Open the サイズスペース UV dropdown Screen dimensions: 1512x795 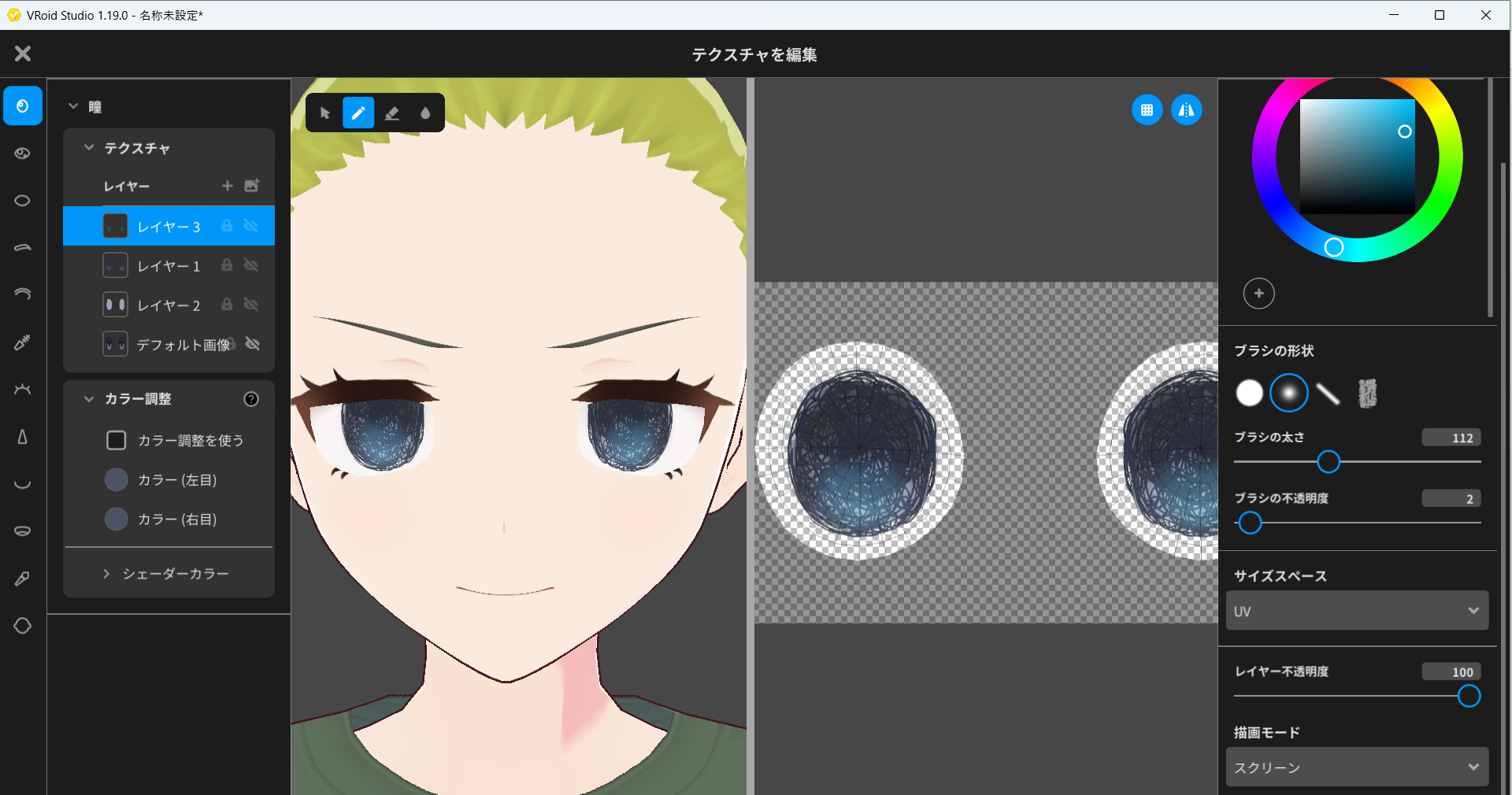[x=1356, y=611]
